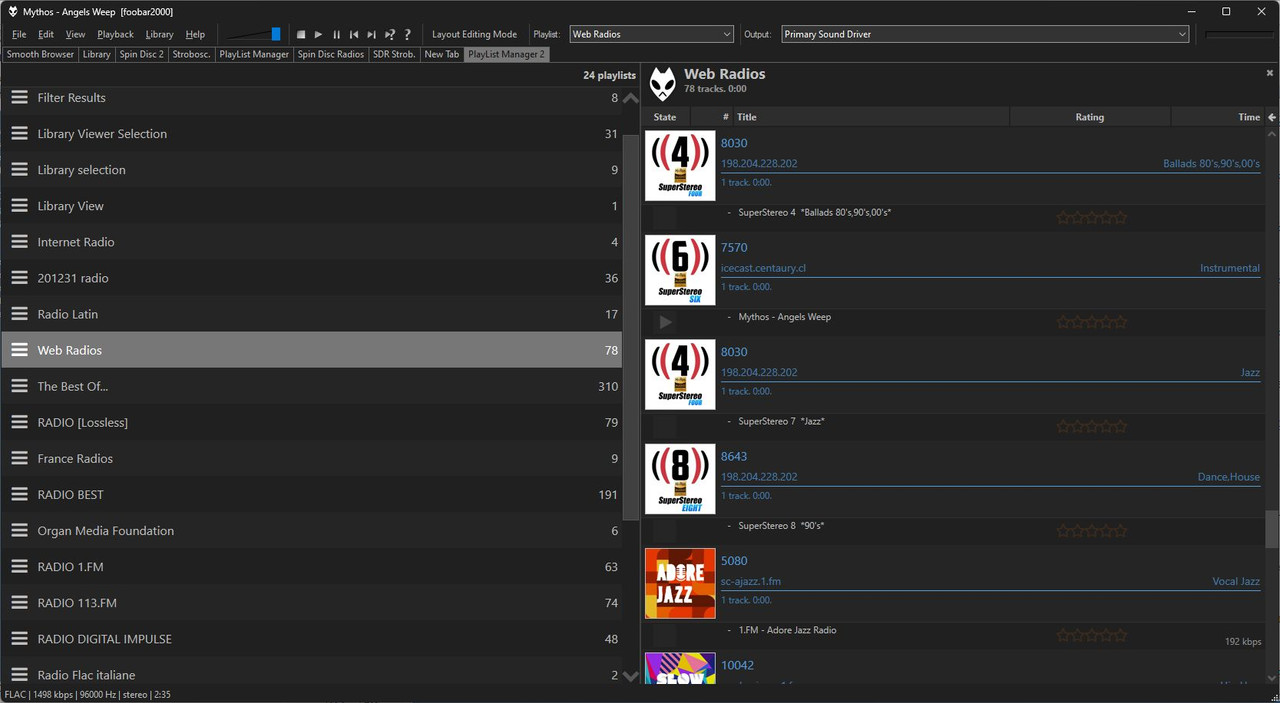The width and height of the screenshot is (1280, 703).
Task: Click the drag handle icon of Internet Radio
Action: tap(19, 241)
